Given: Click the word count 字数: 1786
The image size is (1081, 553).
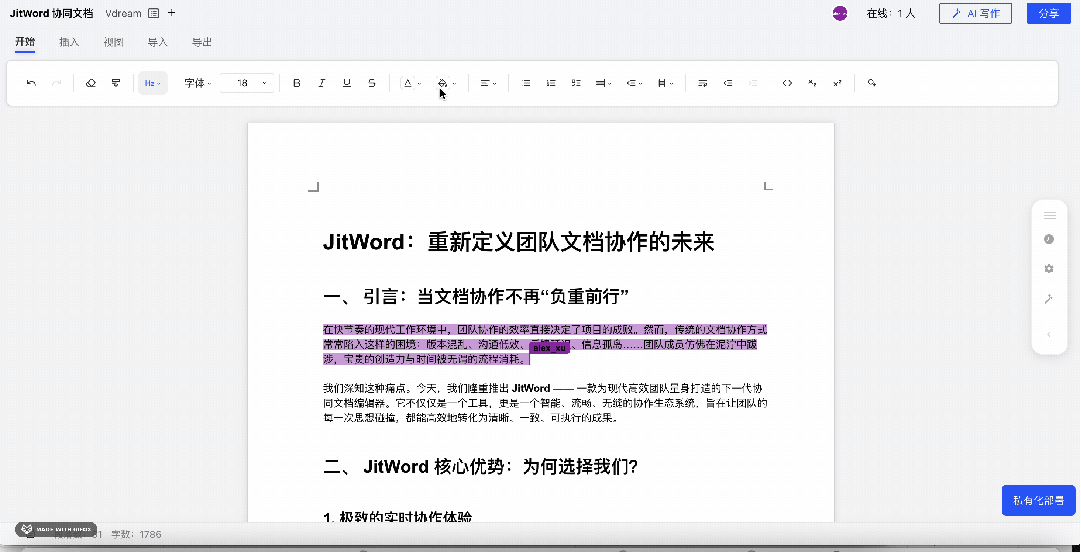Looking at the screenshot, I should click(137, 534).
